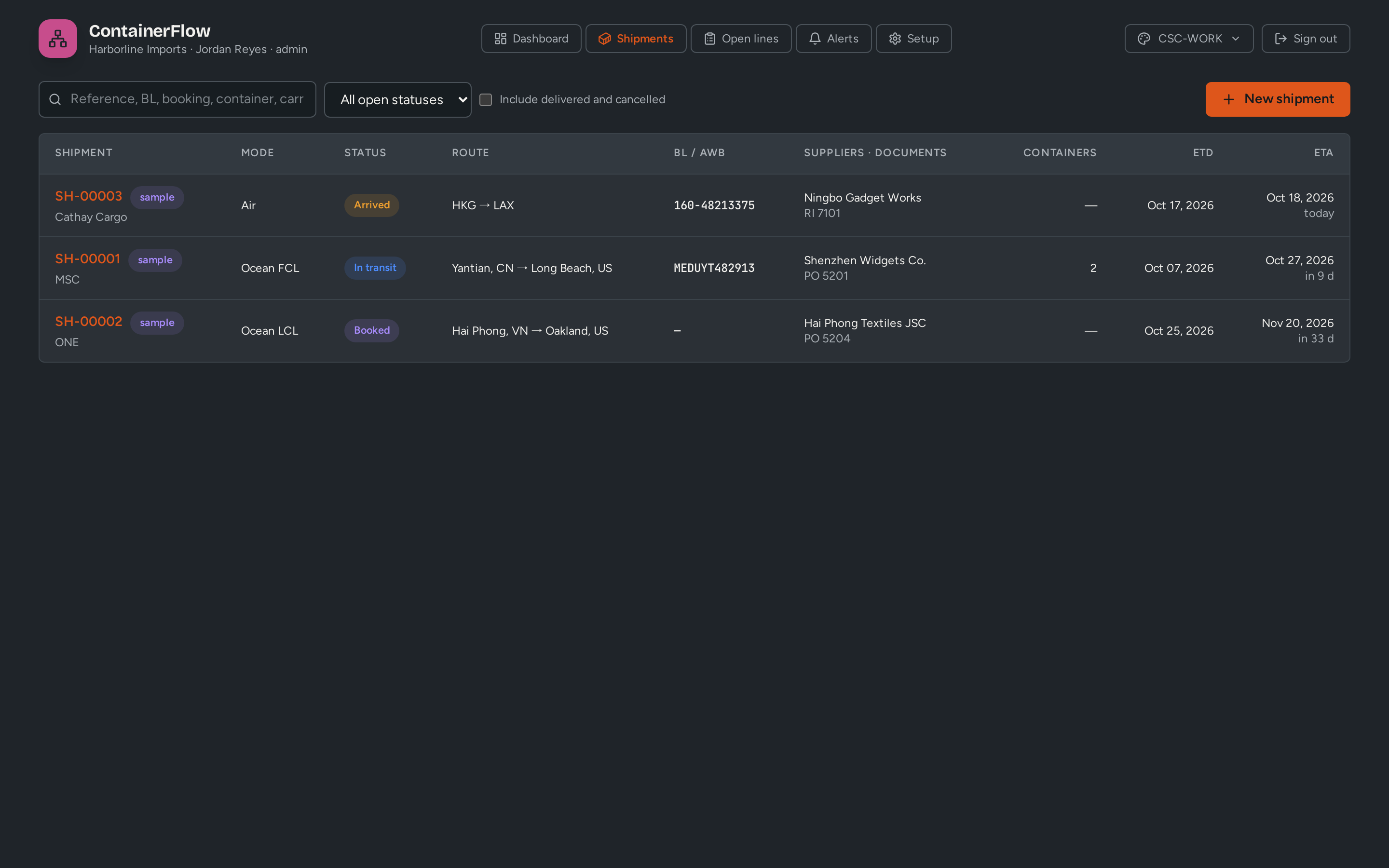Image resolution: width=1389 pixels, height=868 pixels.
Task: Click the Open lines clipboard icon
Action: pos(709,39)
